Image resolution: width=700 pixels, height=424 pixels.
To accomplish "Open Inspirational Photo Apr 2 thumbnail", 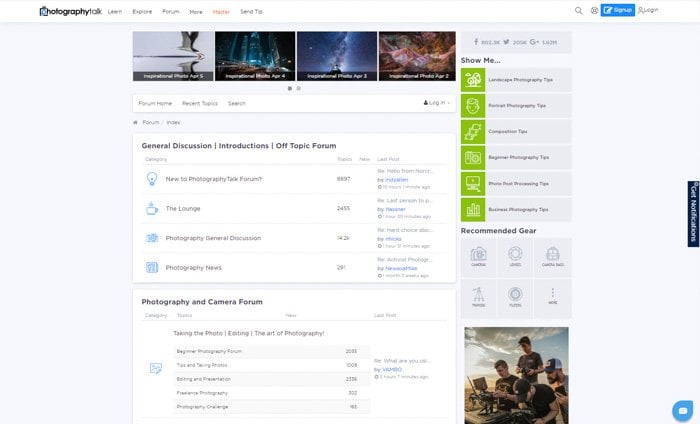I will pos(417,56).
